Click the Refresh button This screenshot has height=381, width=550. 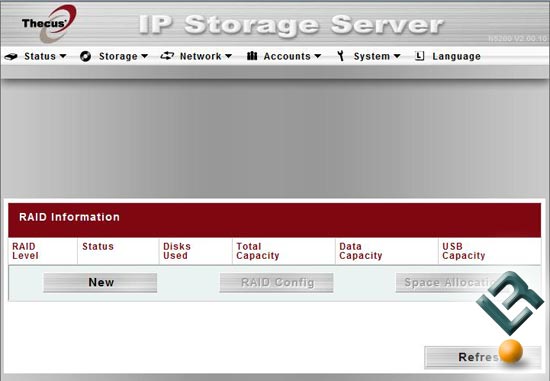(x=482, y=357)
